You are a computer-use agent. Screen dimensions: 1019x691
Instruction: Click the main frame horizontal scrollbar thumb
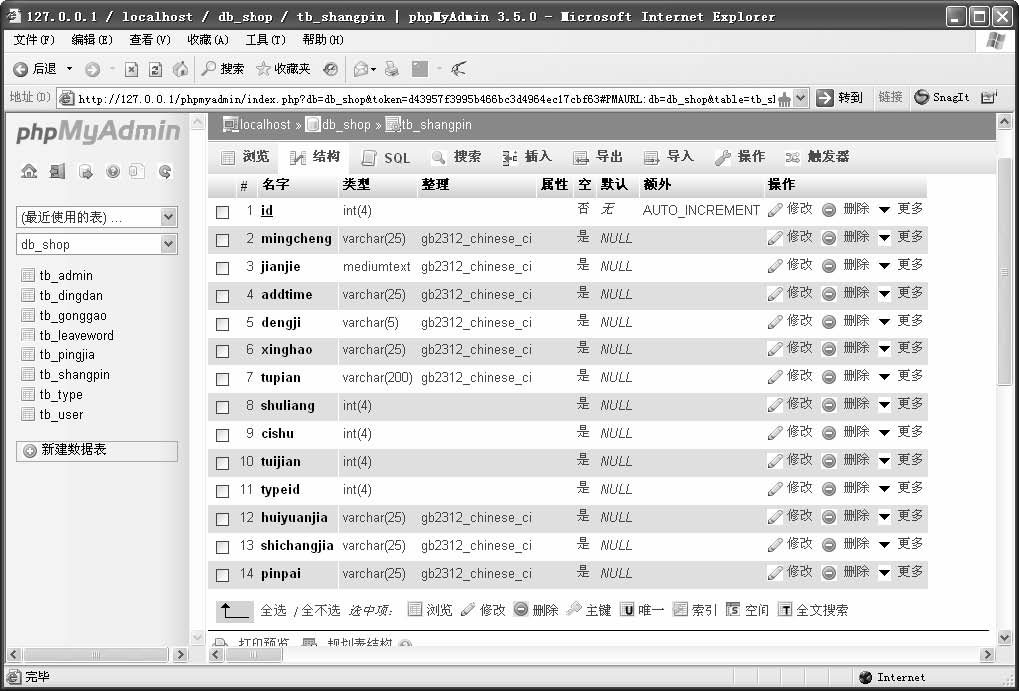coord(253,654)
